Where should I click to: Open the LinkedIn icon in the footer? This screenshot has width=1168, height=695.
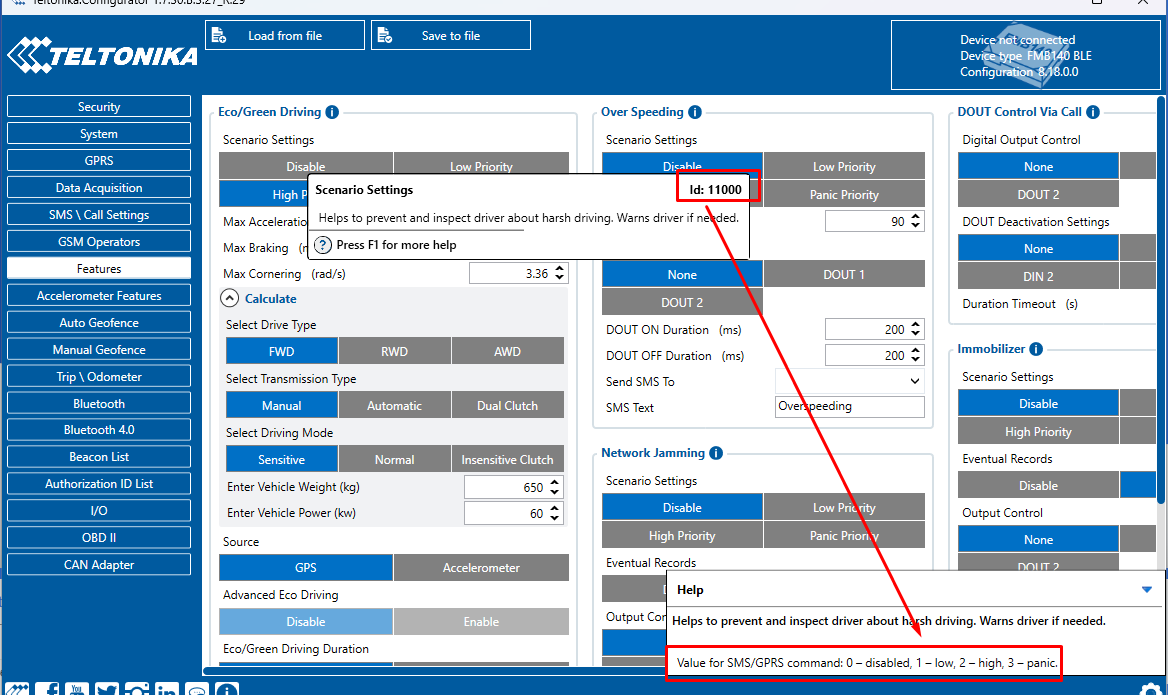pyautogui.click(x=167, y=689)
